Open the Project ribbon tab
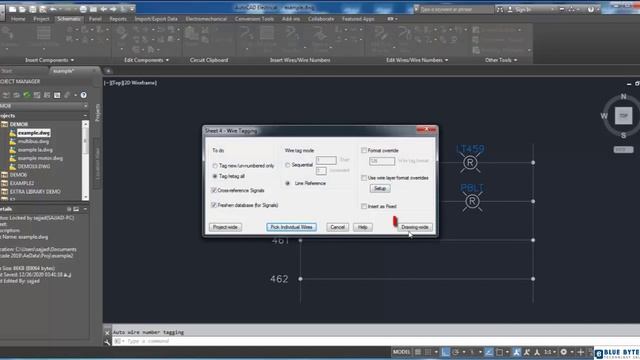Image resolution: width=640 pixels, height=360 pixels. (41, 19)
